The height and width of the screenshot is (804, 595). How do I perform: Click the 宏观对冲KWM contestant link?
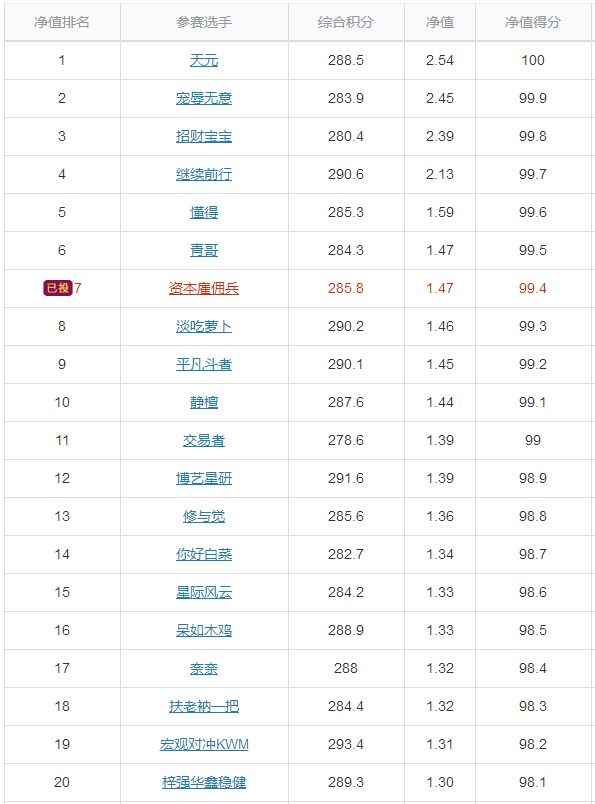coord(204,744)
